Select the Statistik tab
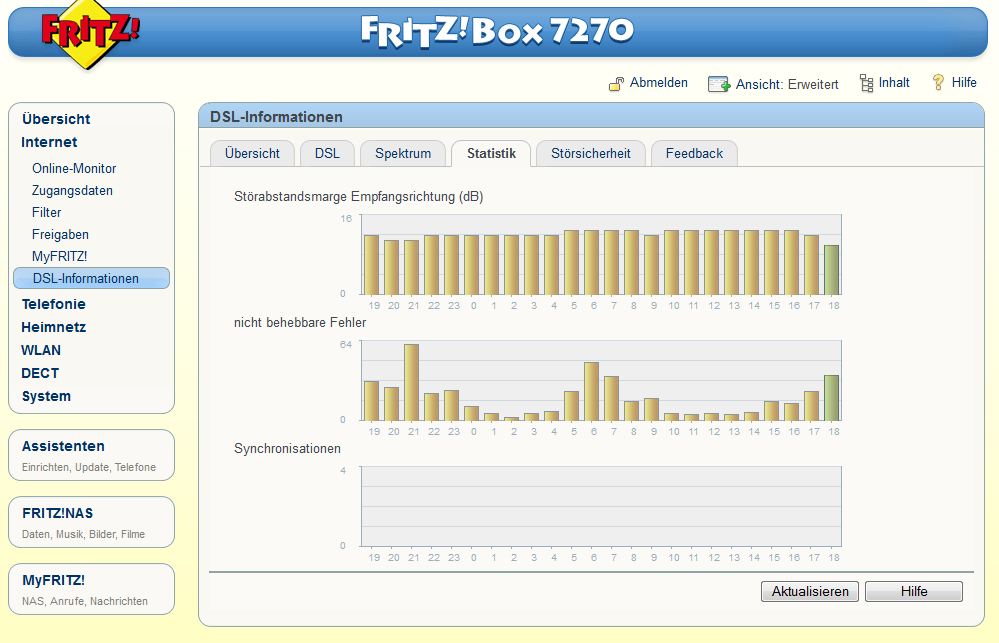Screen dimensions: 999x643 click(491, 154)
